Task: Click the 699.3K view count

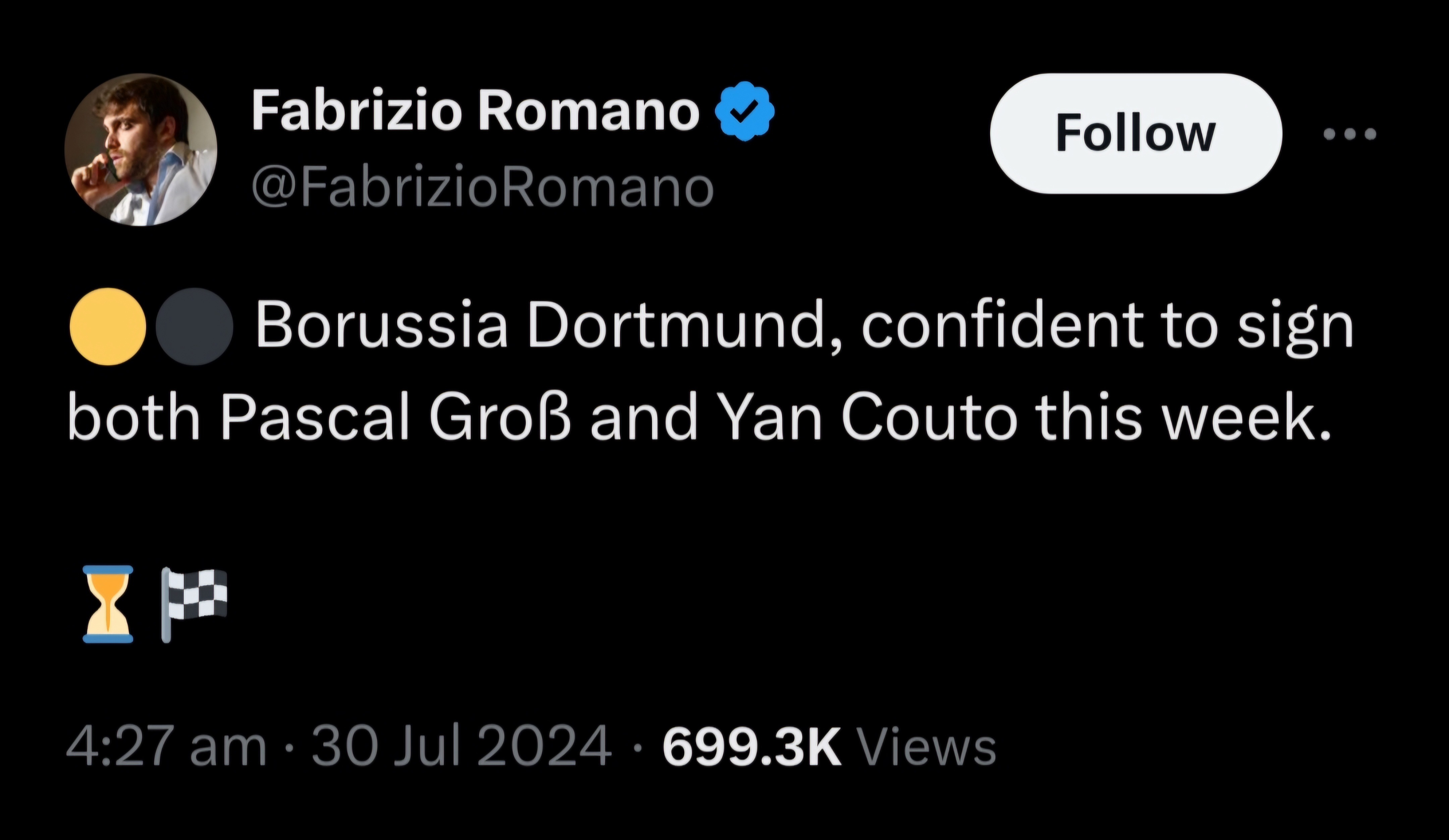Action: pos(752,748)
